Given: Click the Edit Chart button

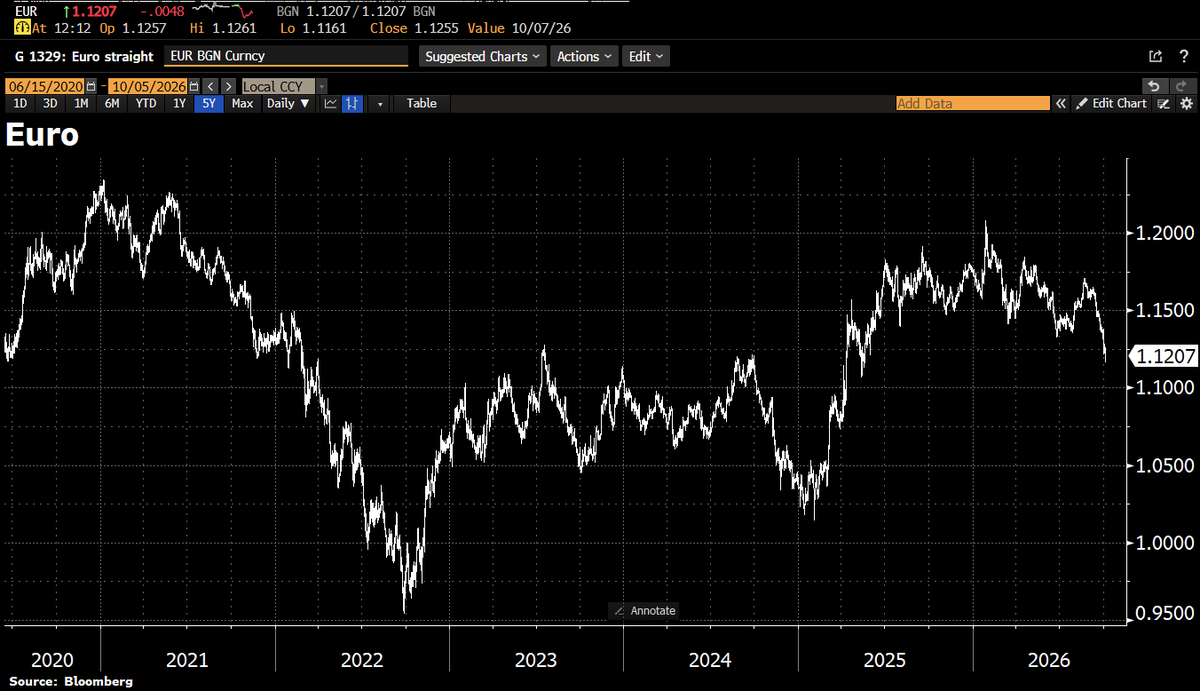Looking at the screenshot, I should coord(1112,103).
